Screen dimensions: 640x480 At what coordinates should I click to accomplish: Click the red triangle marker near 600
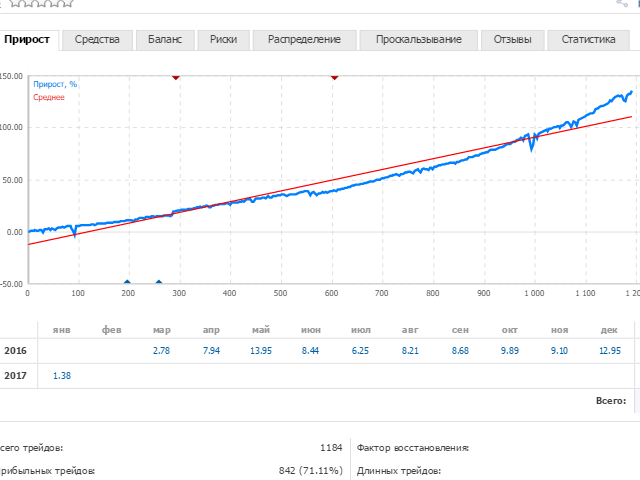point(334,77)
